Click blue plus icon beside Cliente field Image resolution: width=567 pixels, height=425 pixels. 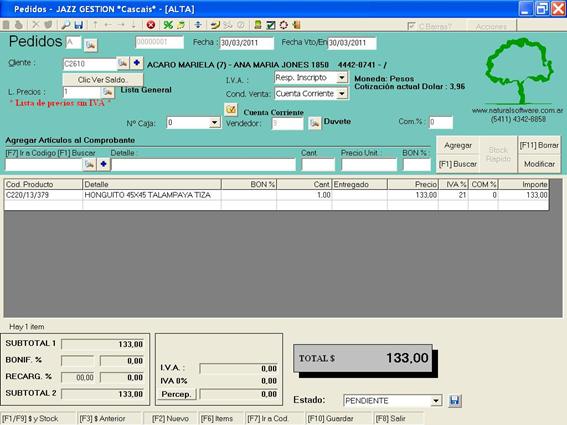click(x=137, y=63)
